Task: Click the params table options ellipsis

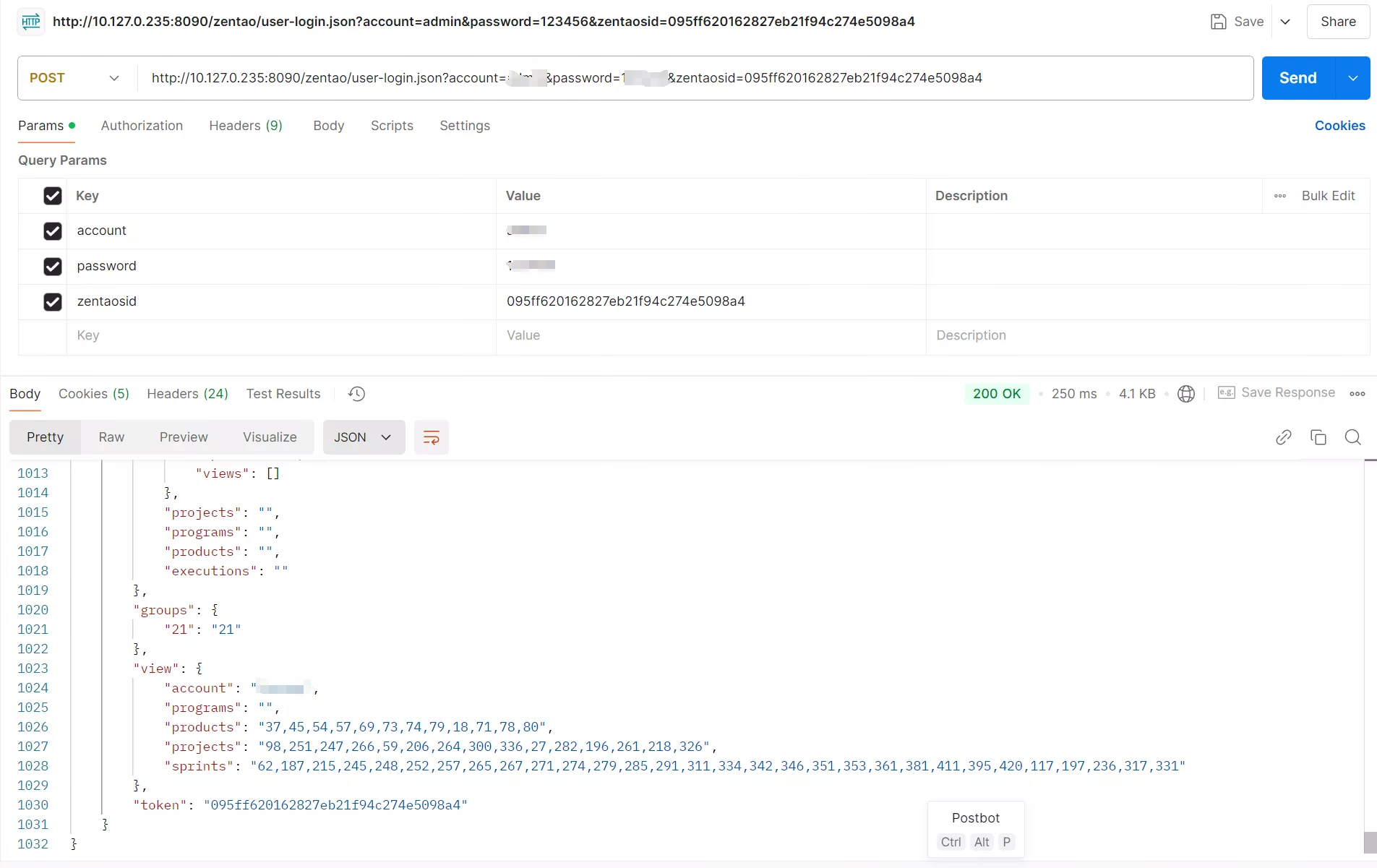Action: pyautogui.click(x=1280, y=196)
